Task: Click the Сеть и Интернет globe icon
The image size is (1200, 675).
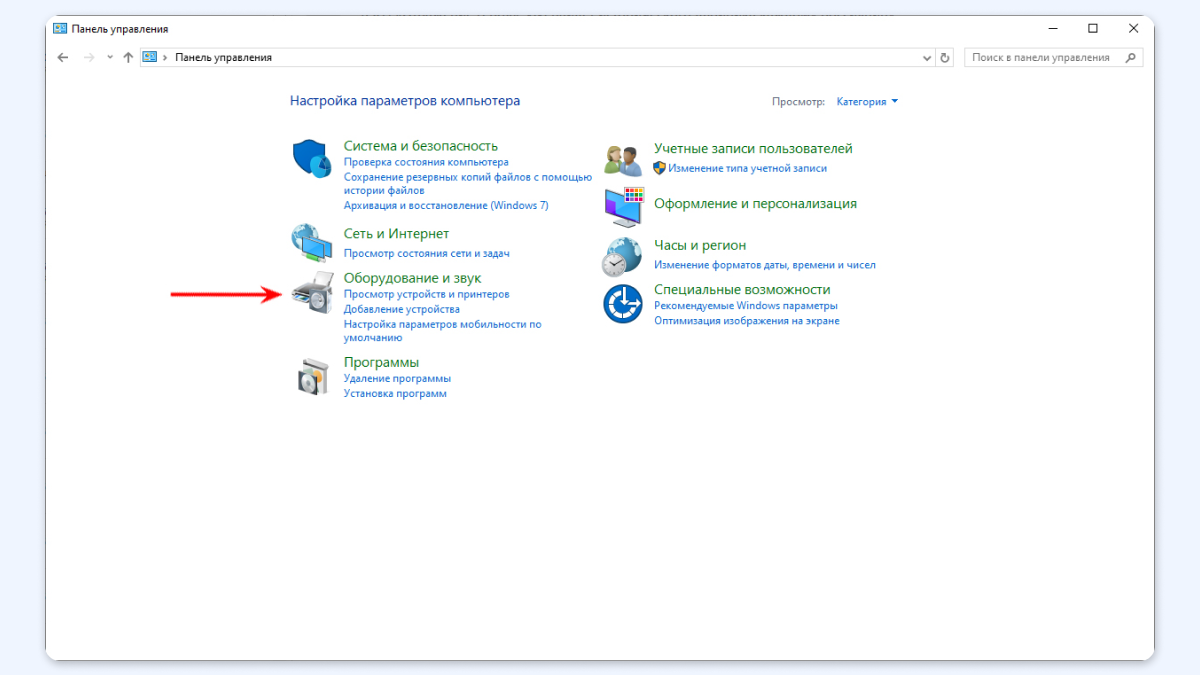Action: coord(311,242)
